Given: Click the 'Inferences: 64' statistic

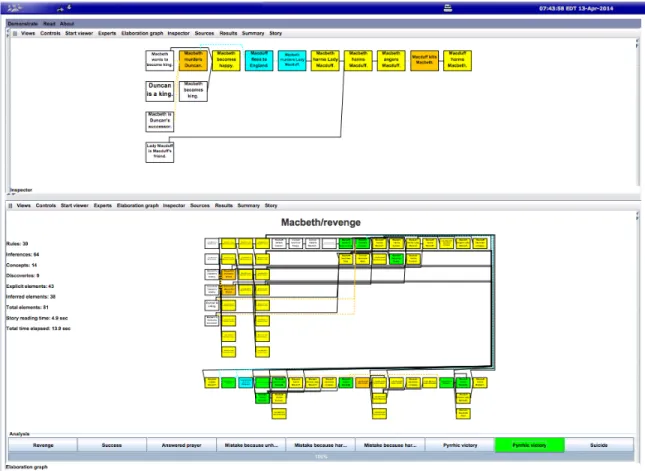Looking at the screenshot, I should click(23, 255).
